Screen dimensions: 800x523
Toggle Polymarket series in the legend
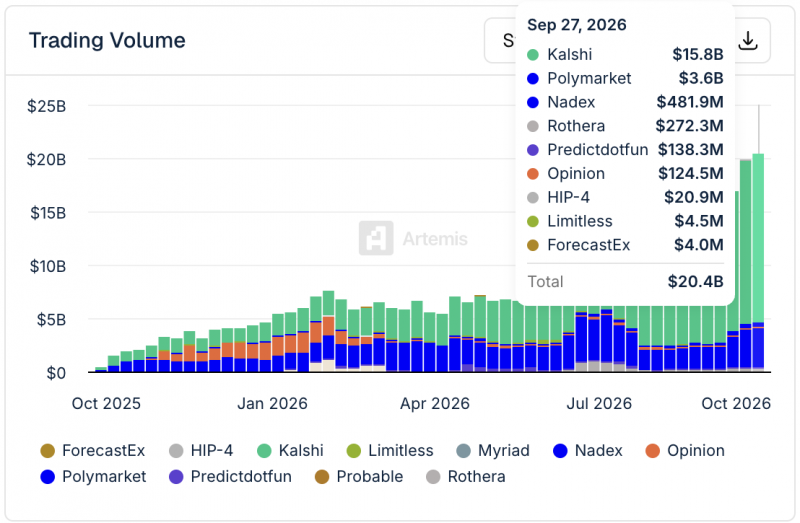click(93, 477)
